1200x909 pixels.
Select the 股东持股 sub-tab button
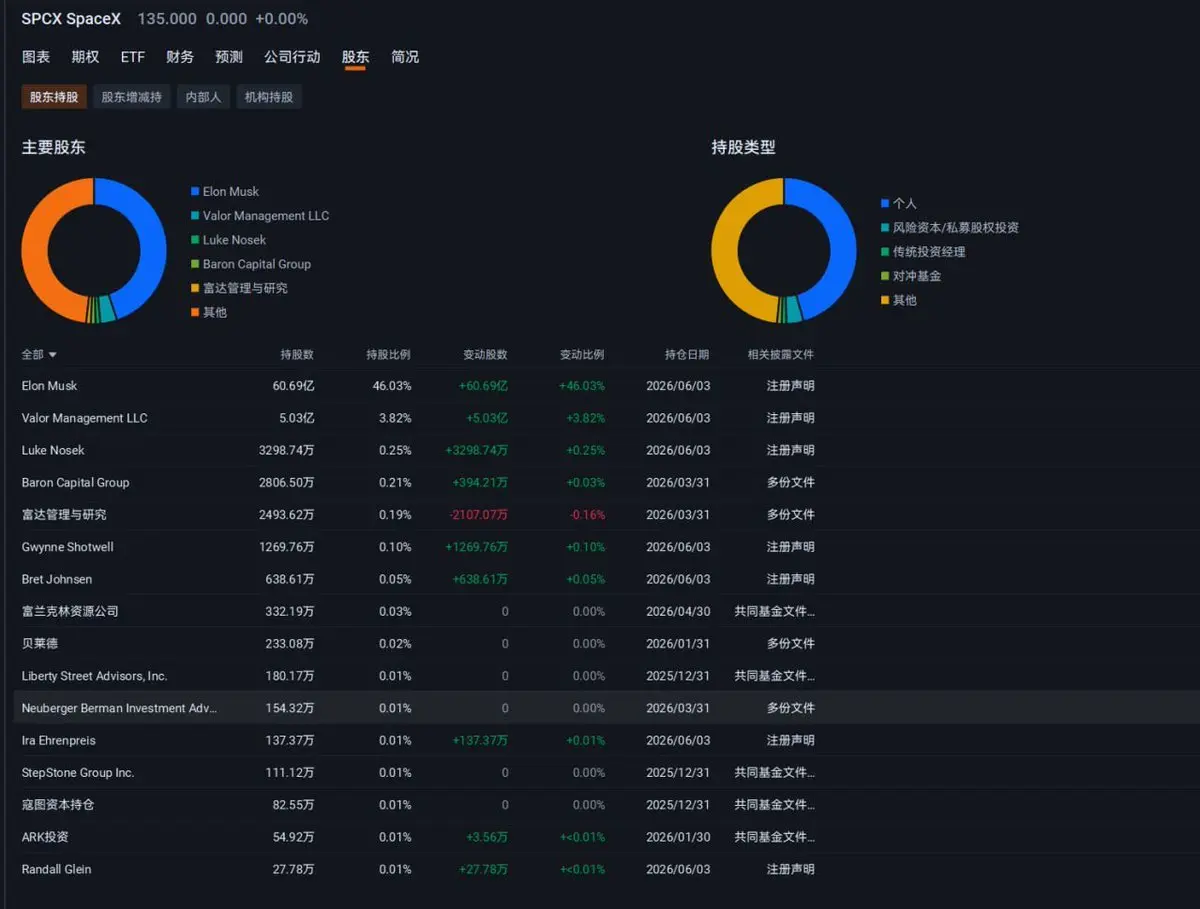coord(54,97)
